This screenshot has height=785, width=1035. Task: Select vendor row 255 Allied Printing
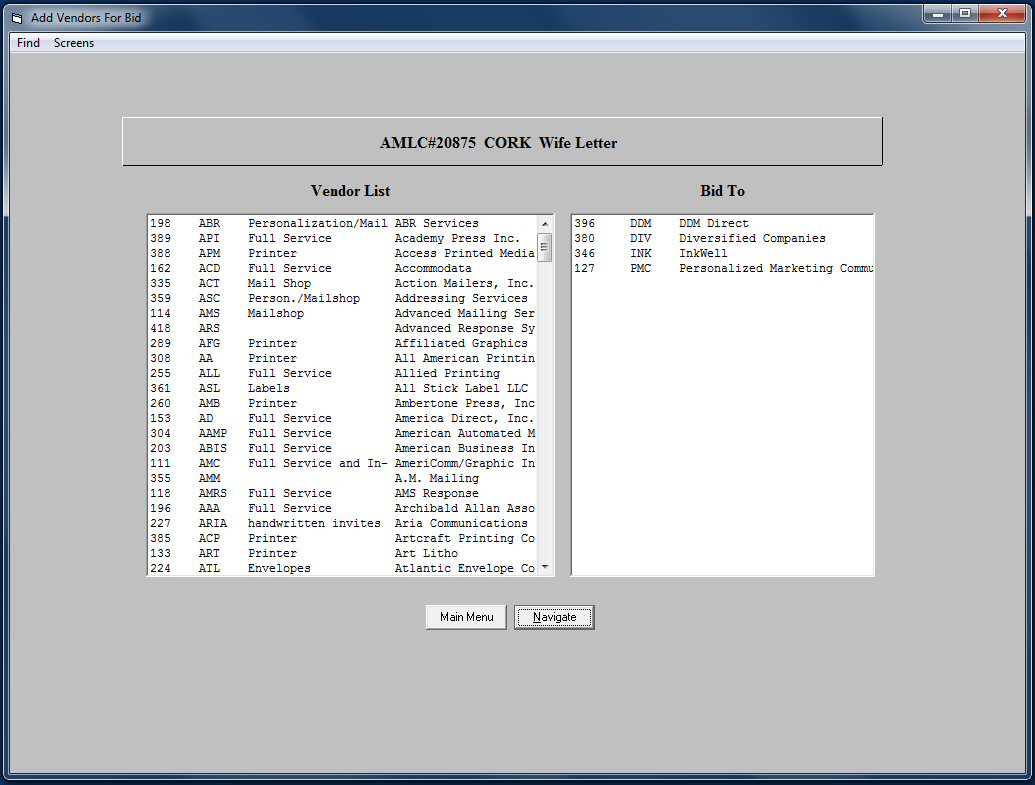pyautogui.click(x=343, y=374)
